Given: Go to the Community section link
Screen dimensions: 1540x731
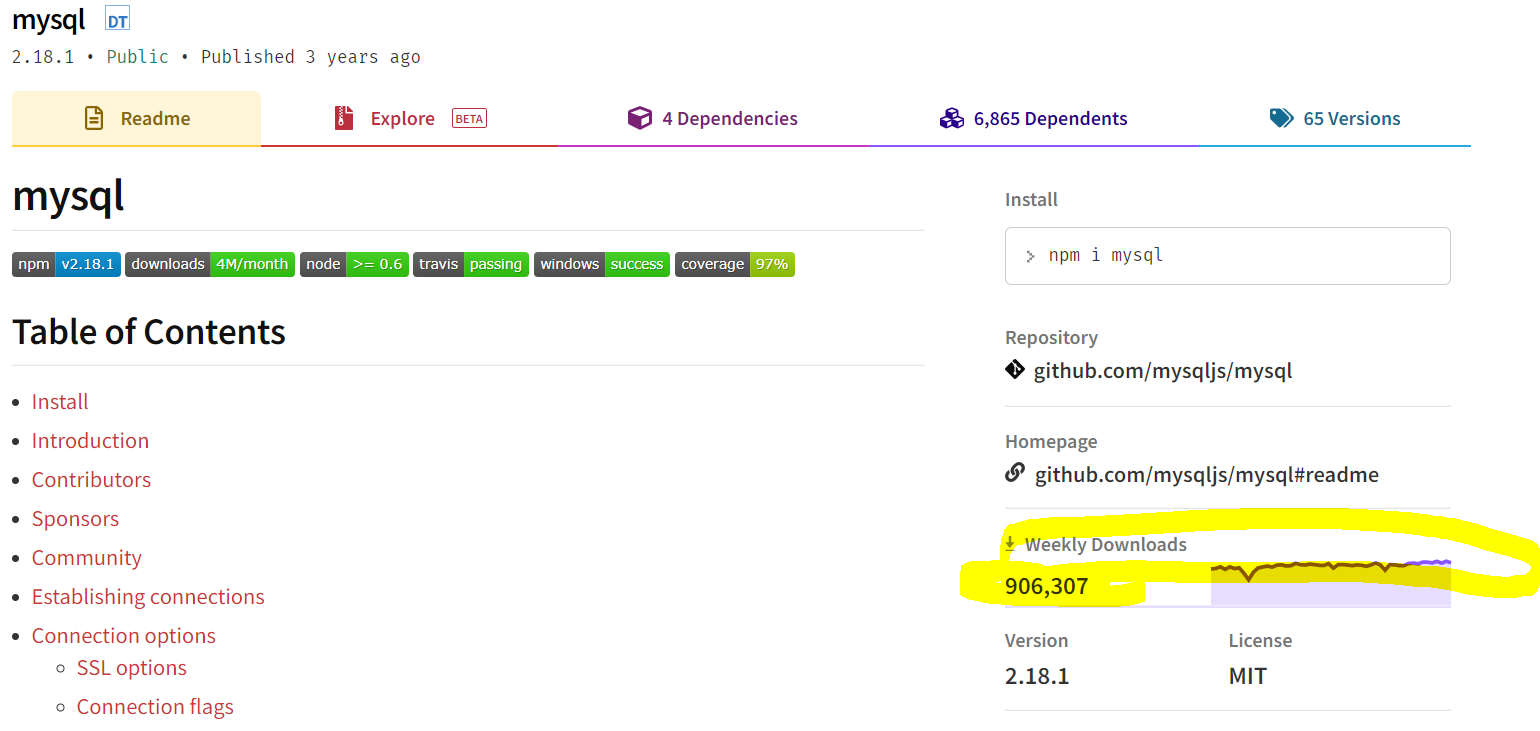Looking at the screenshot, I should click(x=87, y=557).
